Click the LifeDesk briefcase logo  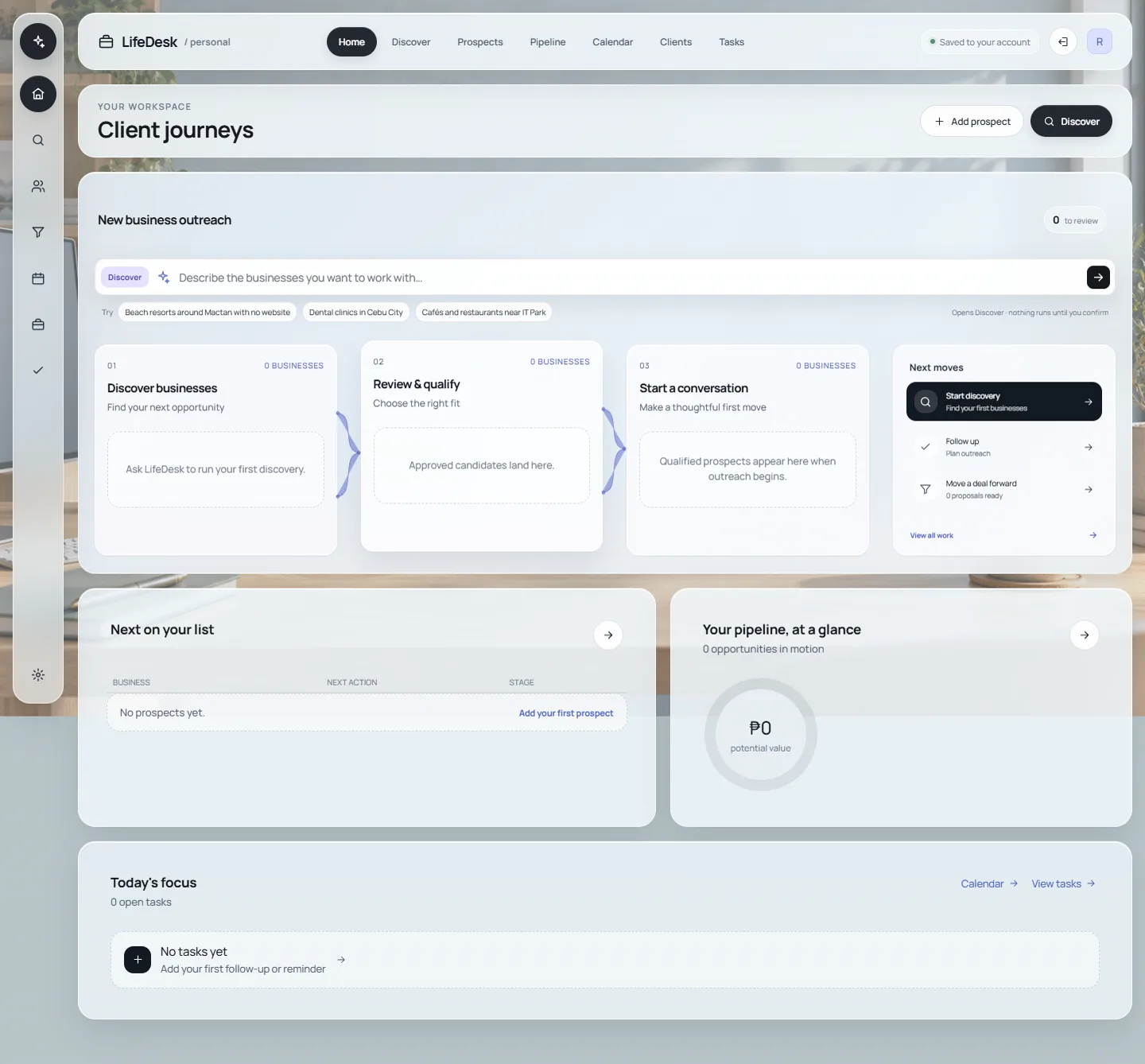tap(106, 42)
